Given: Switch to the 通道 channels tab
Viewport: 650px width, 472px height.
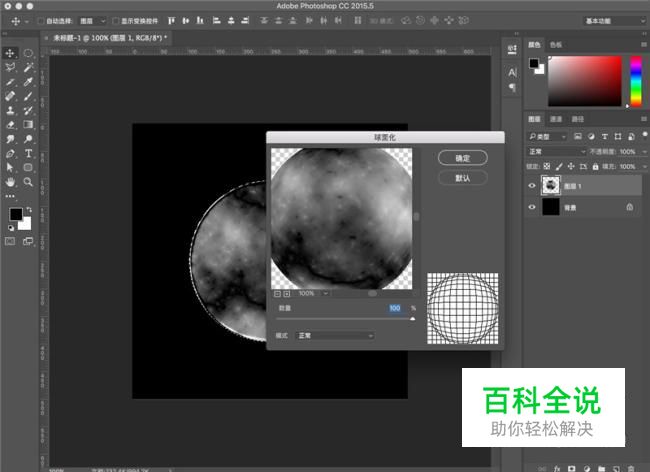Looking at the screenshot, I should coord(556,119).
